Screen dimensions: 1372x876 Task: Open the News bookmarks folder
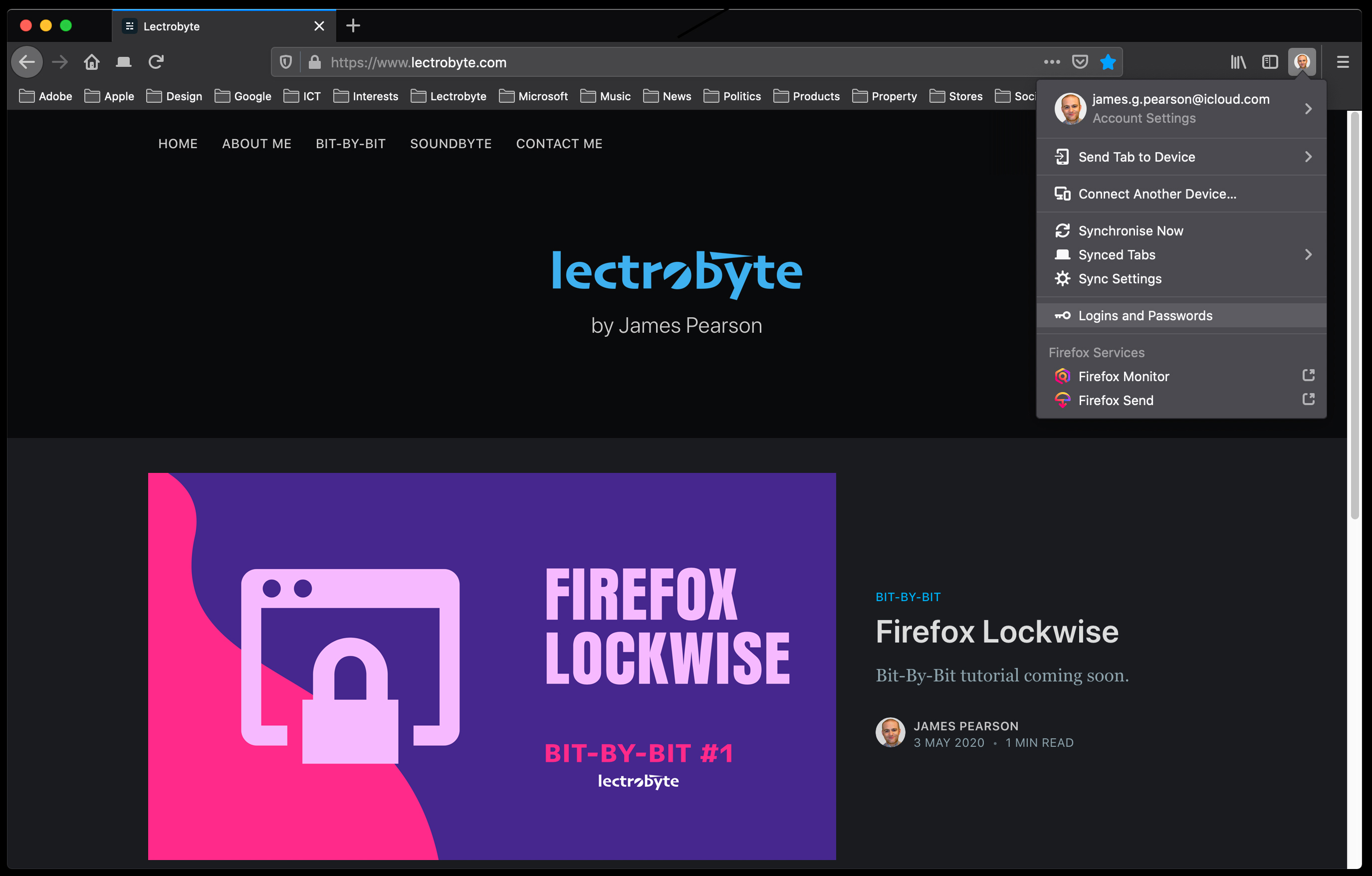(667, 96)
